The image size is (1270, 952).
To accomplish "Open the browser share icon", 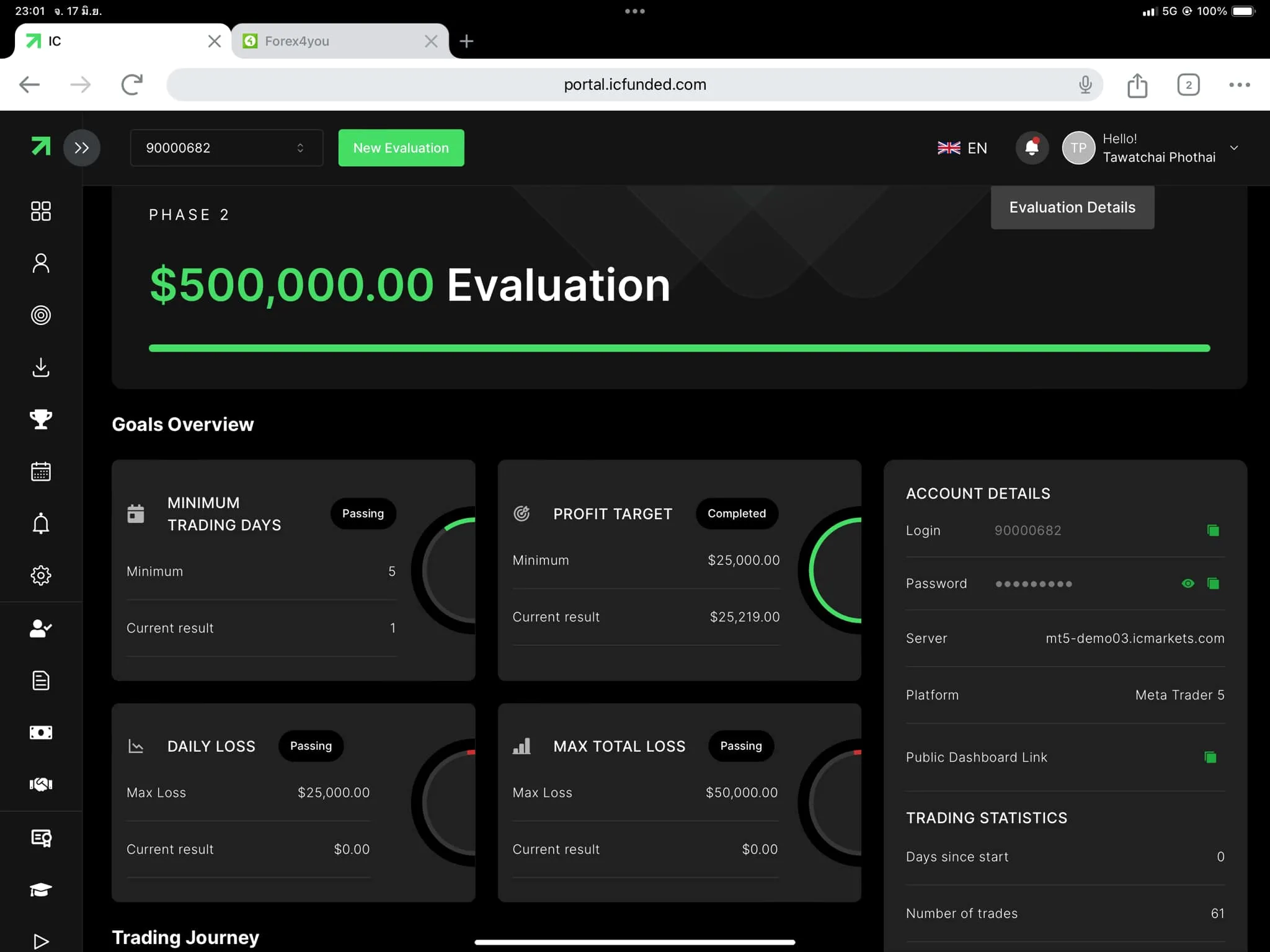I will click(x=1137, y=84).
